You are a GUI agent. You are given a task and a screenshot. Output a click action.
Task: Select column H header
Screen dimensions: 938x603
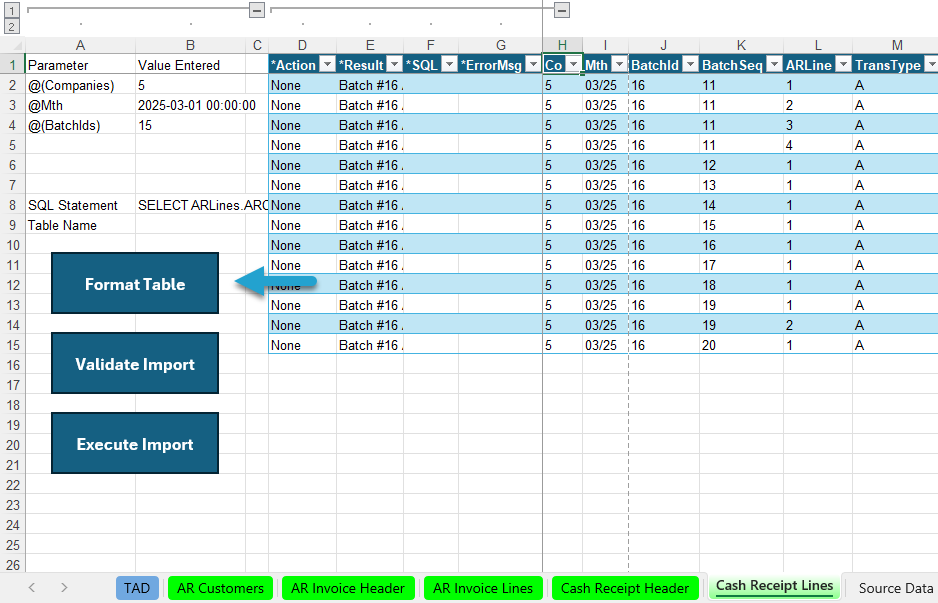pos(562,45)
